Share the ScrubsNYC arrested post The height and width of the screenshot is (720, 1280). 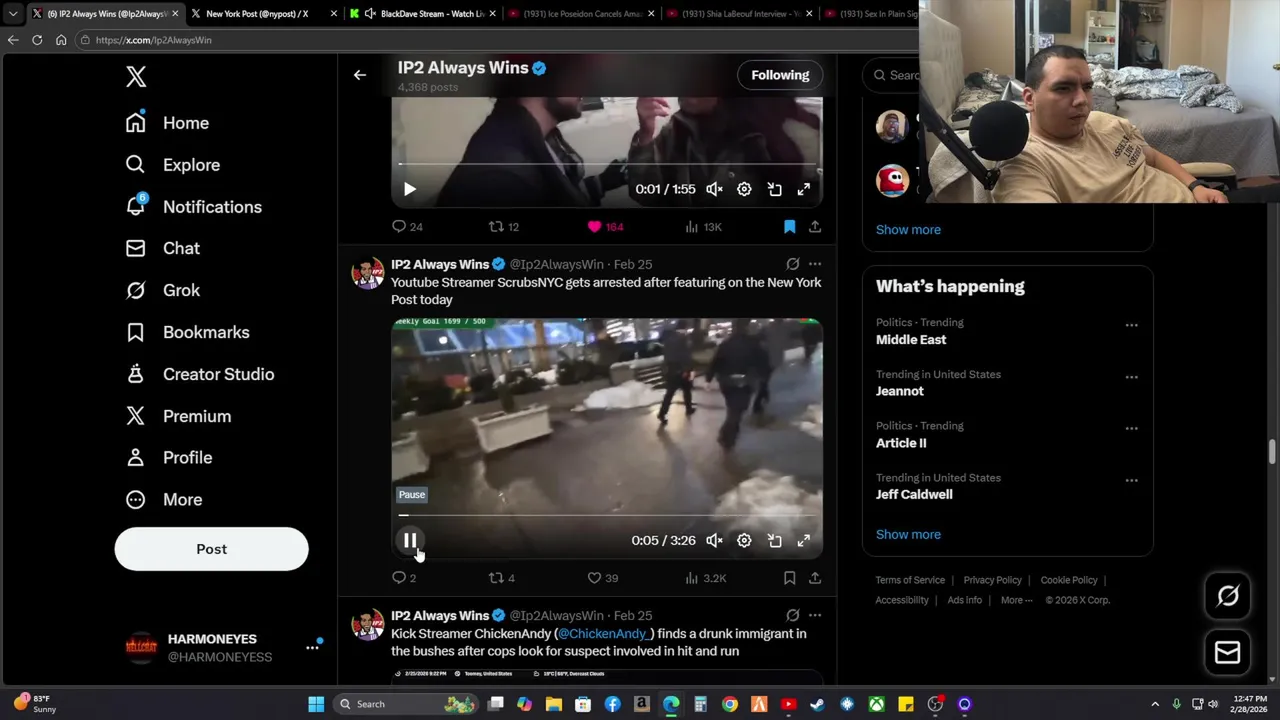point(815,578)
